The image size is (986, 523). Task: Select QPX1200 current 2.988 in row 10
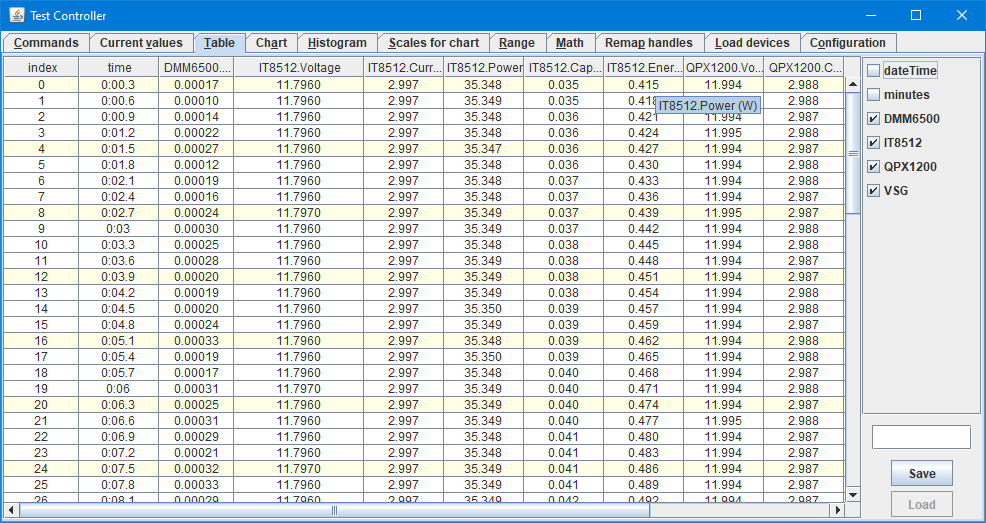pyautogui.click(x=804, y=245)
